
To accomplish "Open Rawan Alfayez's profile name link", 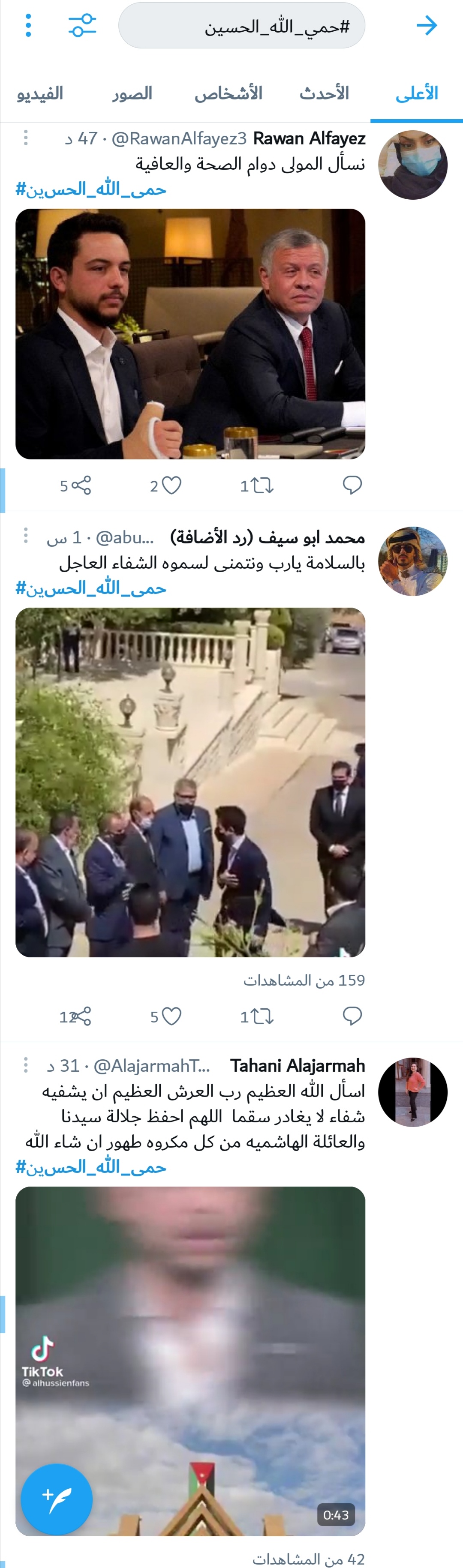I will 309,138.
